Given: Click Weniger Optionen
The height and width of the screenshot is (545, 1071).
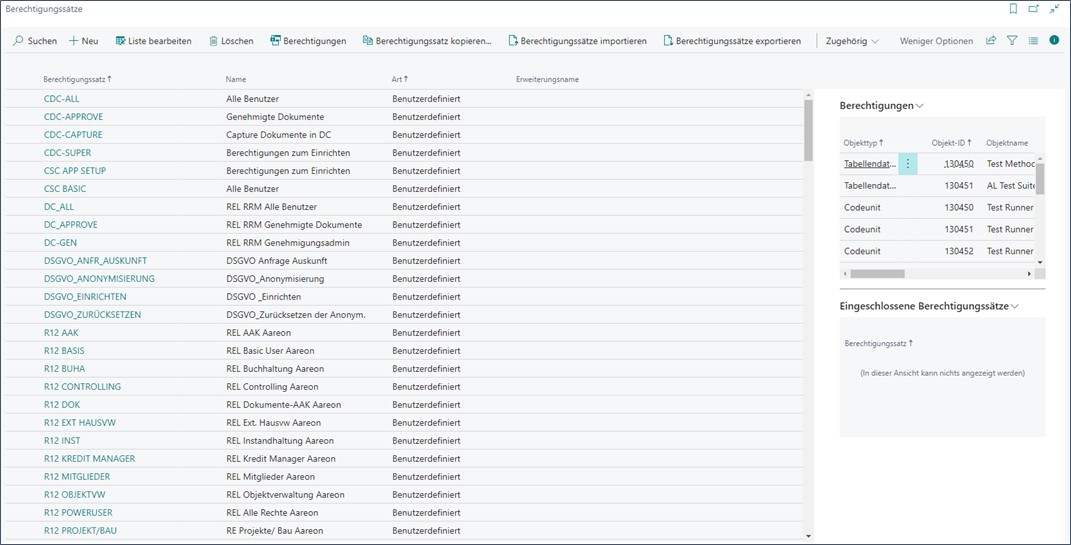Looking at the screenshot, I should tap(936, 41).
